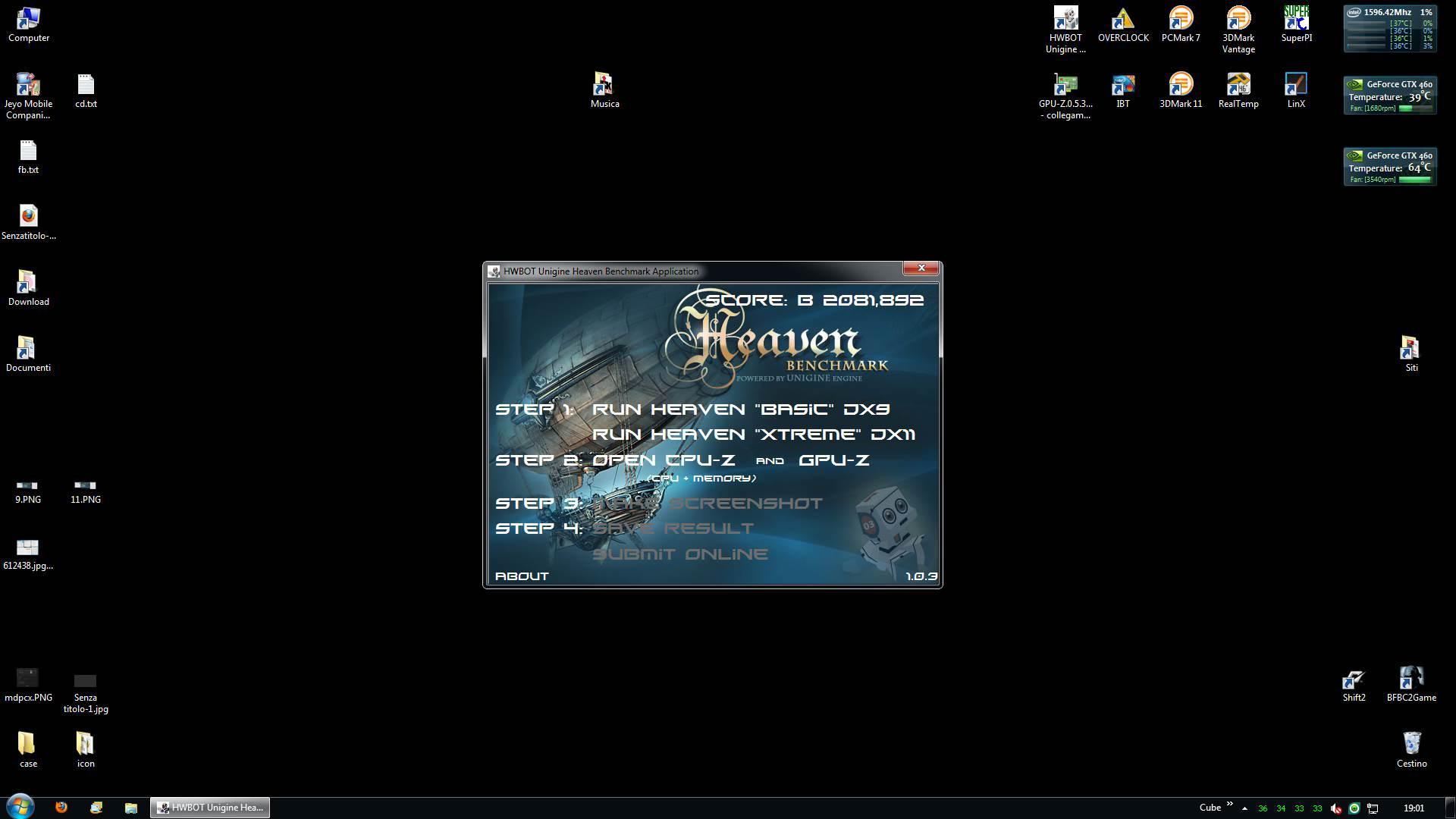Image resolution: width=1456 pixels, height=819 pixels.
Task: Open GPU-Z from step 2
Action: [x=834, y=460]
